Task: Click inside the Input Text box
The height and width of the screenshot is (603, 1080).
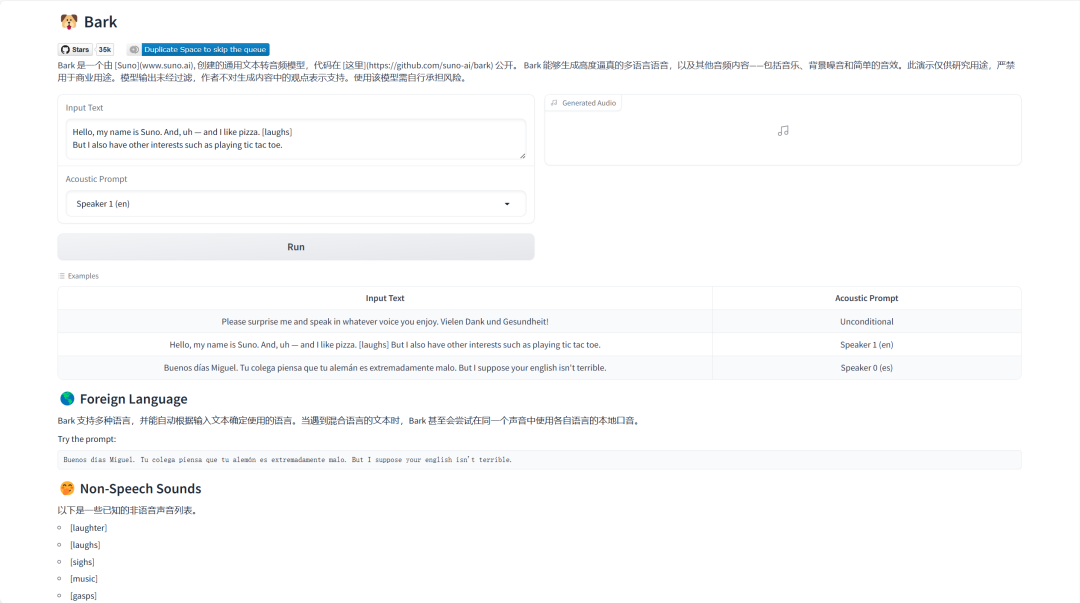Action: (295, 138)
